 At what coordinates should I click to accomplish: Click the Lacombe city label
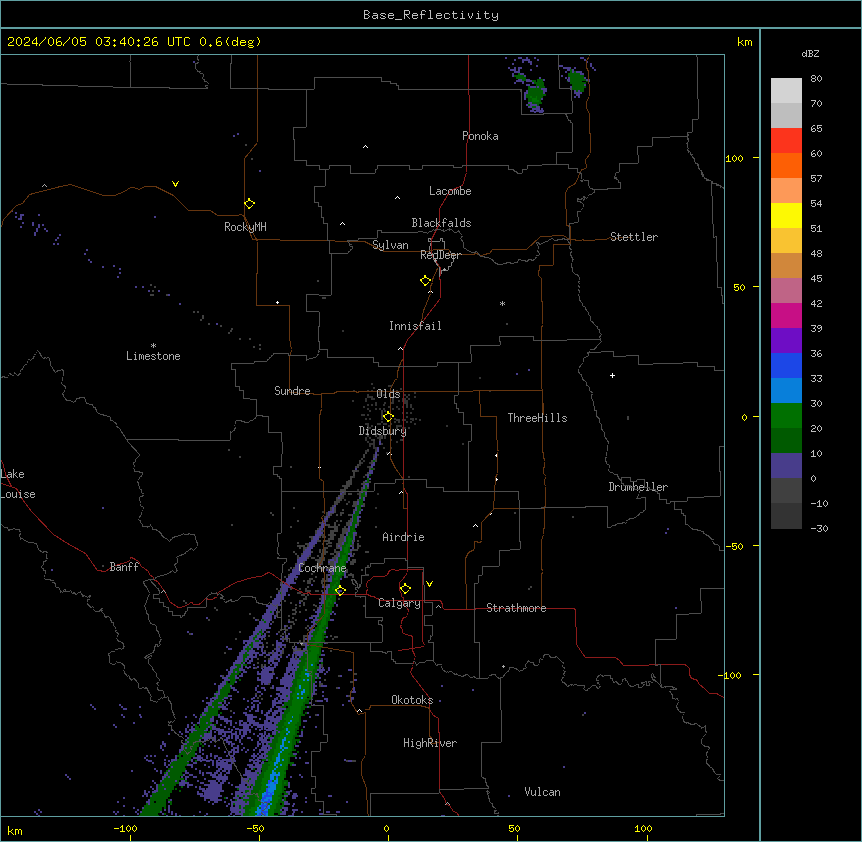[450, 191]
